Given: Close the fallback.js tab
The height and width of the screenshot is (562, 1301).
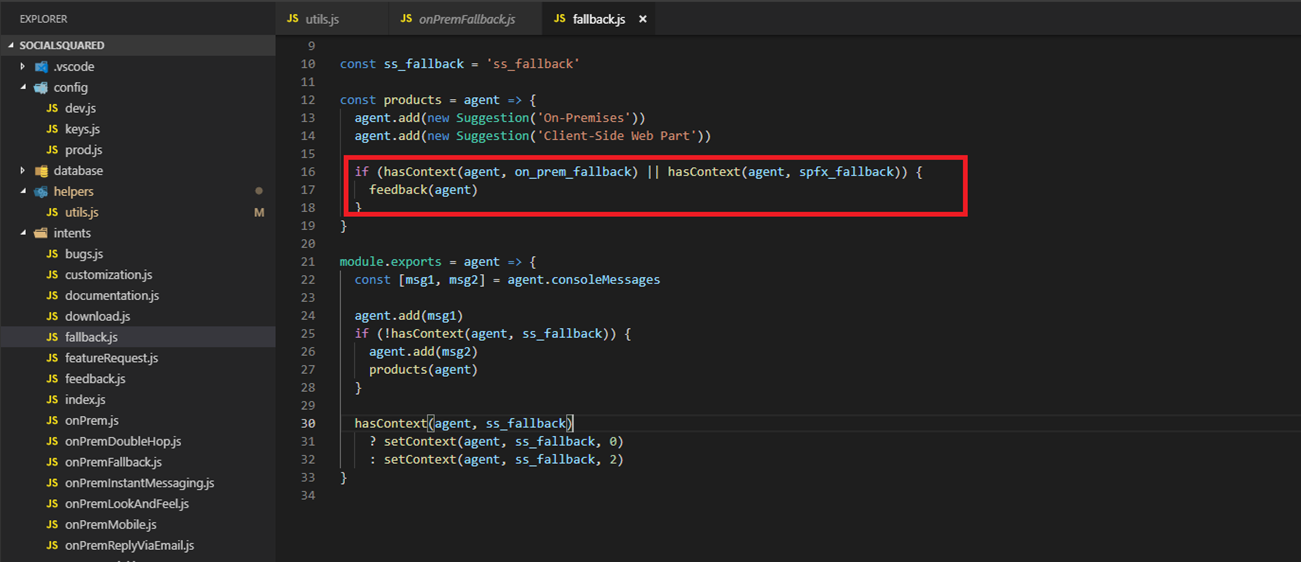Looking at the screenshot, I should click(x=643, y=19).
